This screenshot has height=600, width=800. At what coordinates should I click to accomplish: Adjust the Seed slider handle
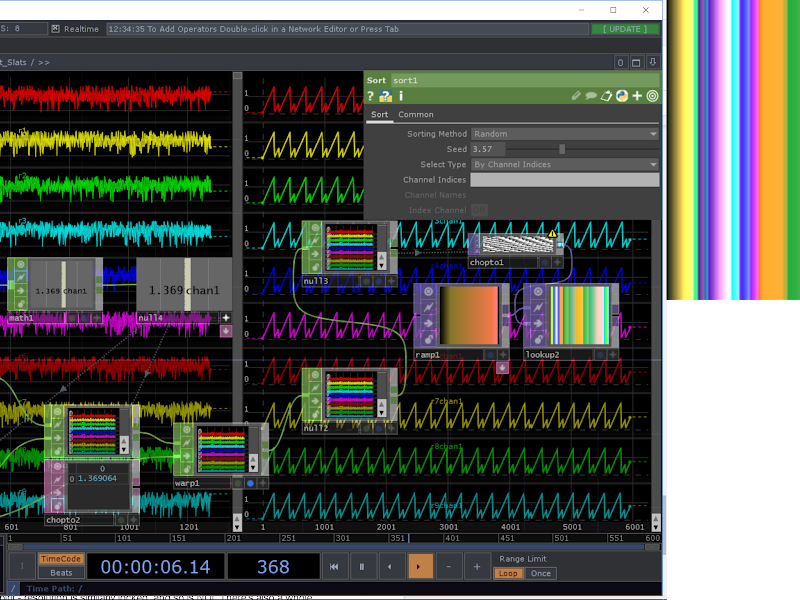click(x=562, y=149)
